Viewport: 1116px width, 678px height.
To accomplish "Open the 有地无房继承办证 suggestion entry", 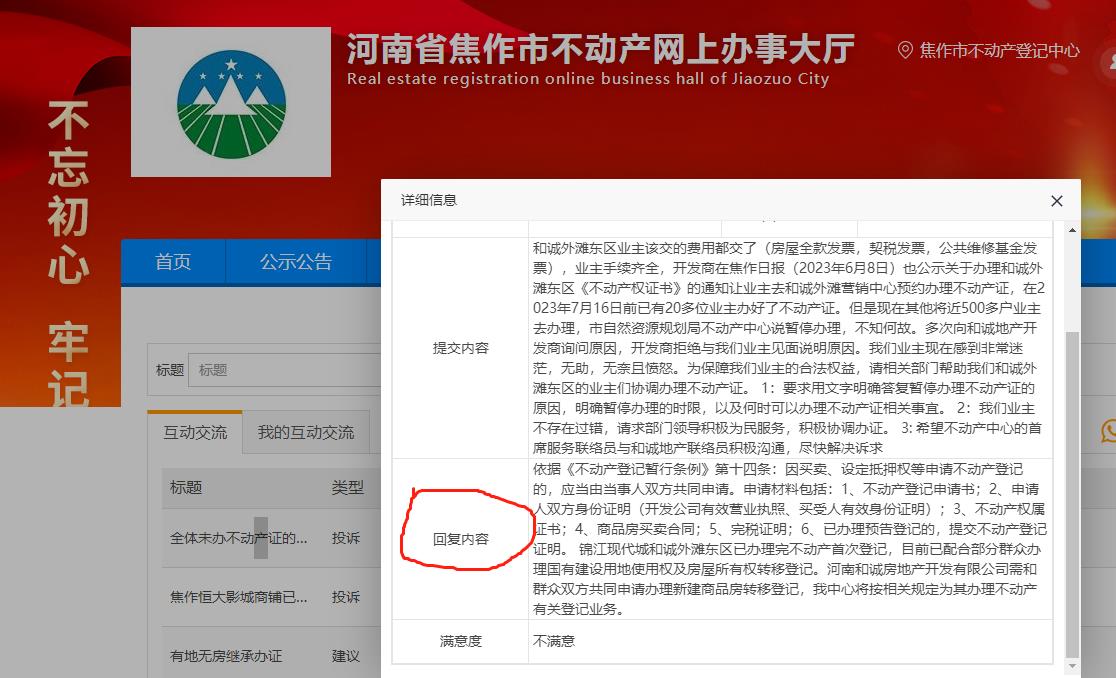I will tap(228, 655).
